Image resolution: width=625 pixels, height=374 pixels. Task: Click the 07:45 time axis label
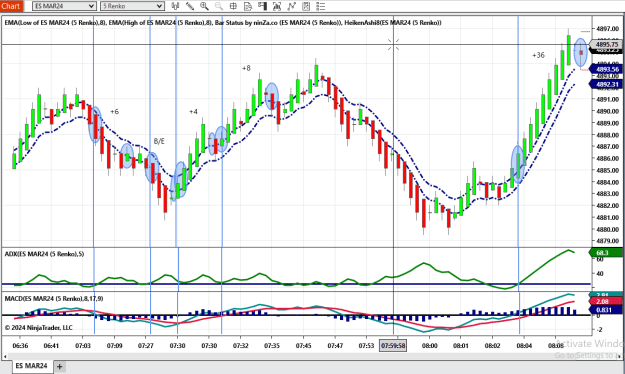pos(303,346)
